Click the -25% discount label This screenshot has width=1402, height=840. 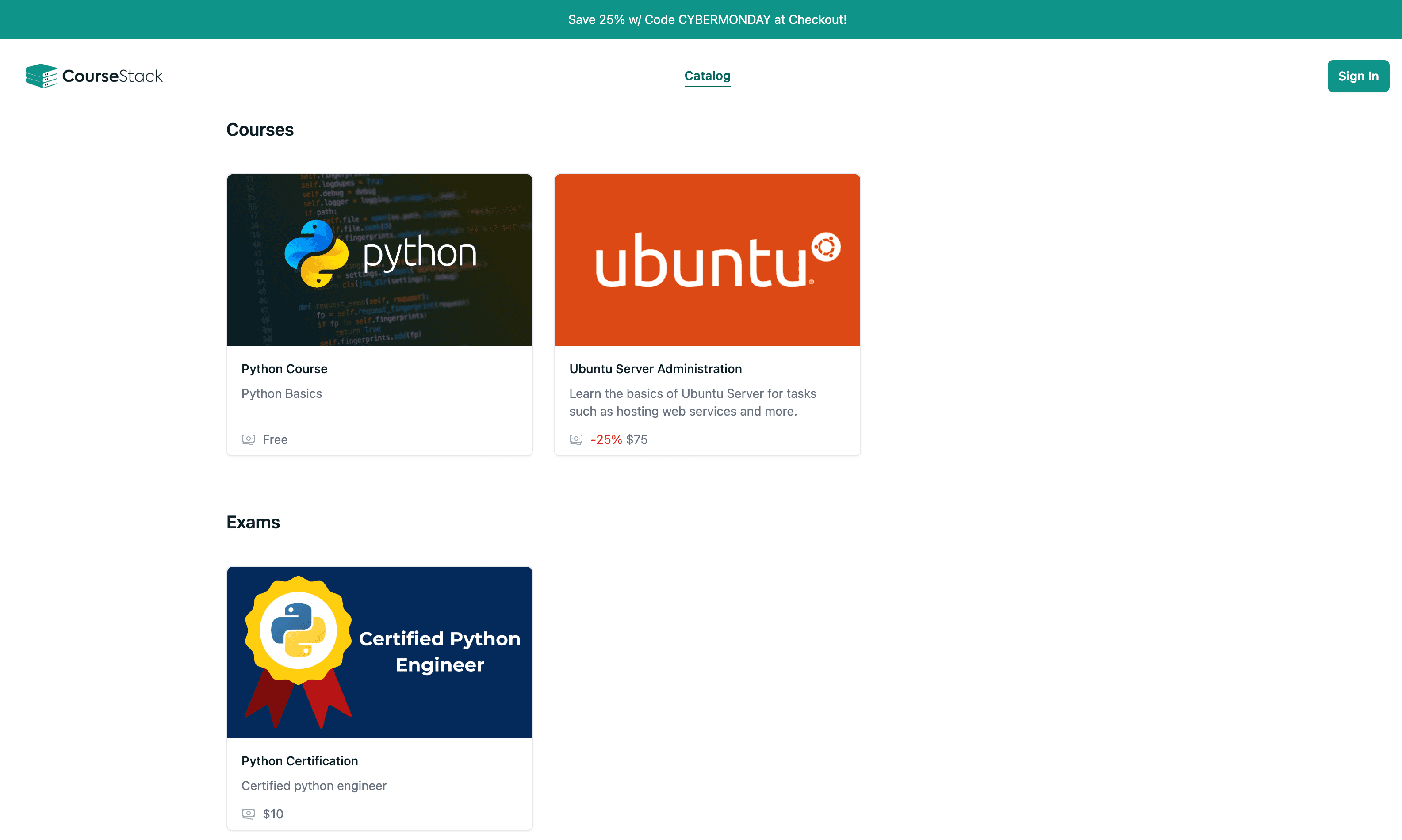(606, 439)
